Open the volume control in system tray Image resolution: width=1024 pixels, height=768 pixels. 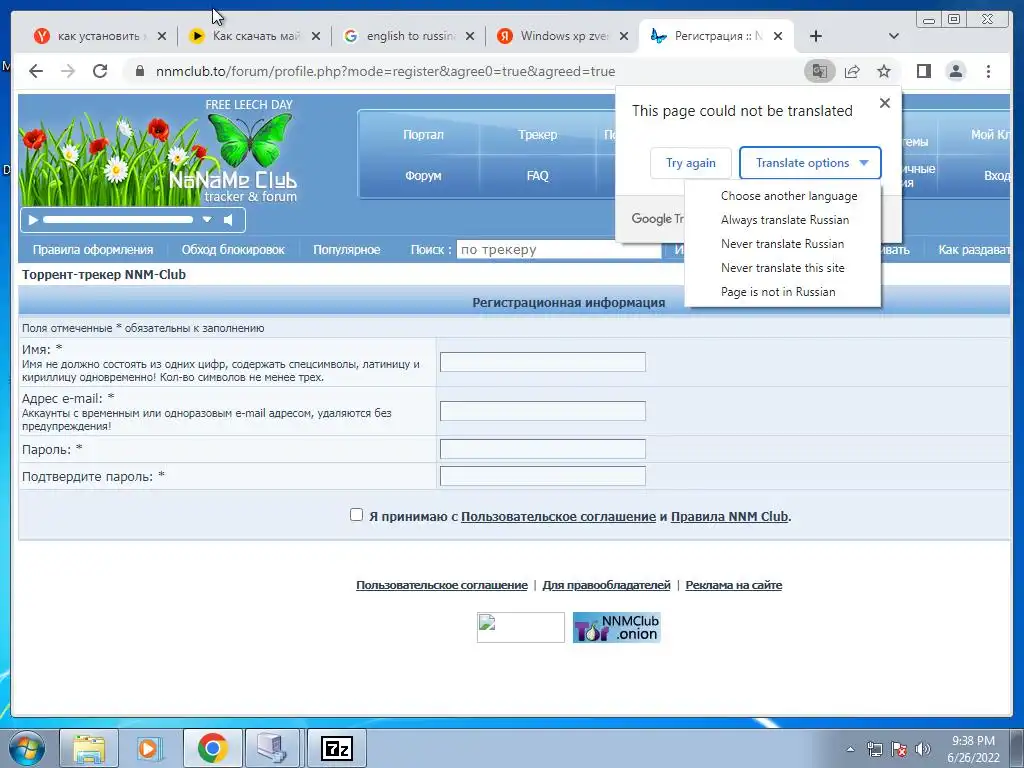pyautogui.click(x=923, y=749)
